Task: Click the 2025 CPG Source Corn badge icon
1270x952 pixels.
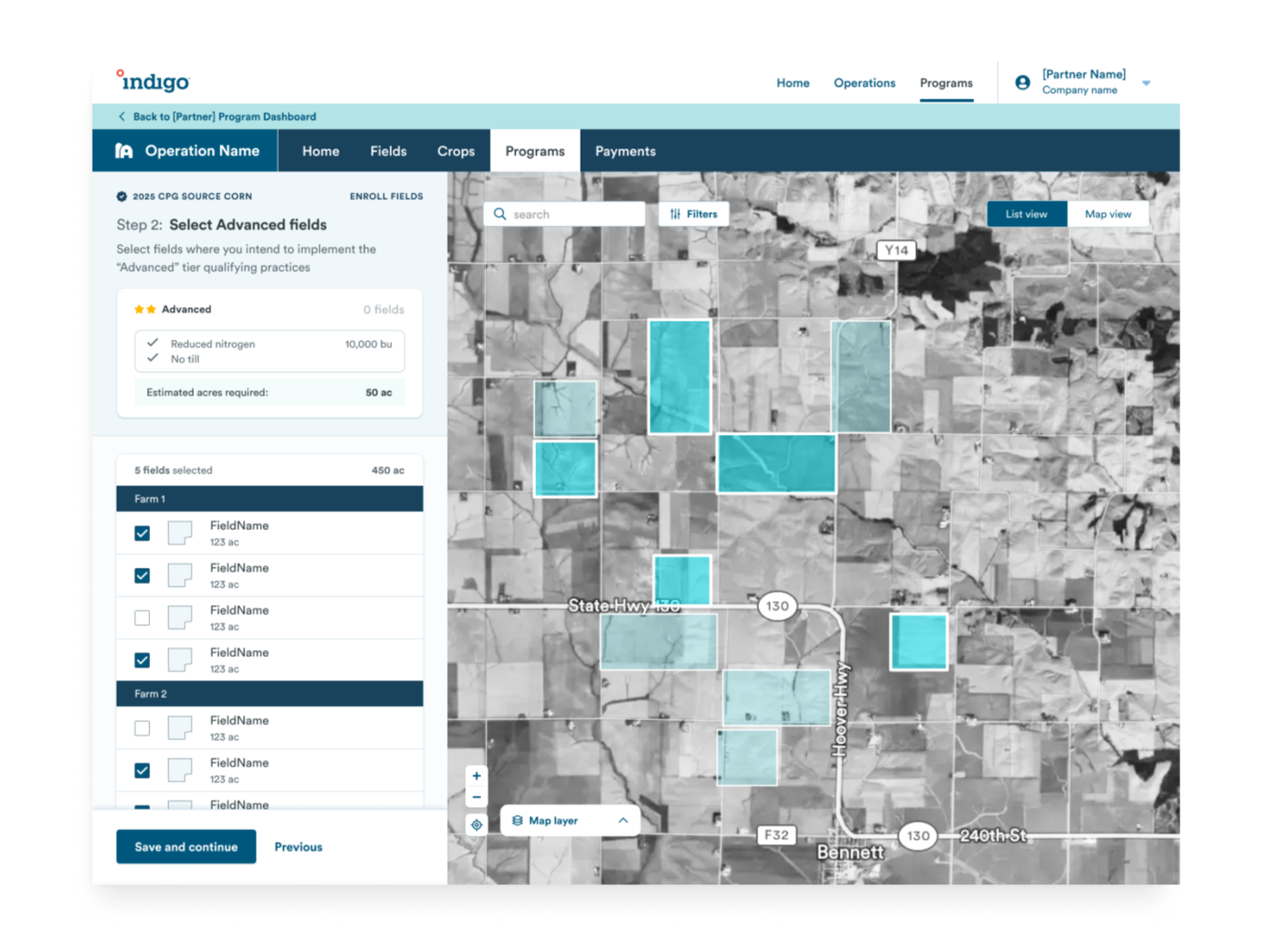Action: coord(122,196)
